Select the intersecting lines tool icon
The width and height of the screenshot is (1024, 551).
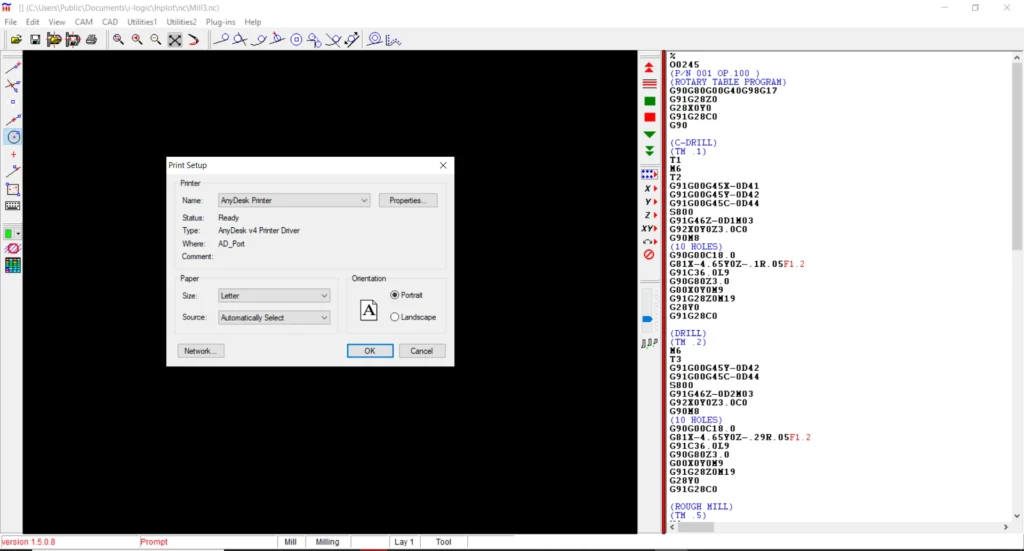click(13, 86)
